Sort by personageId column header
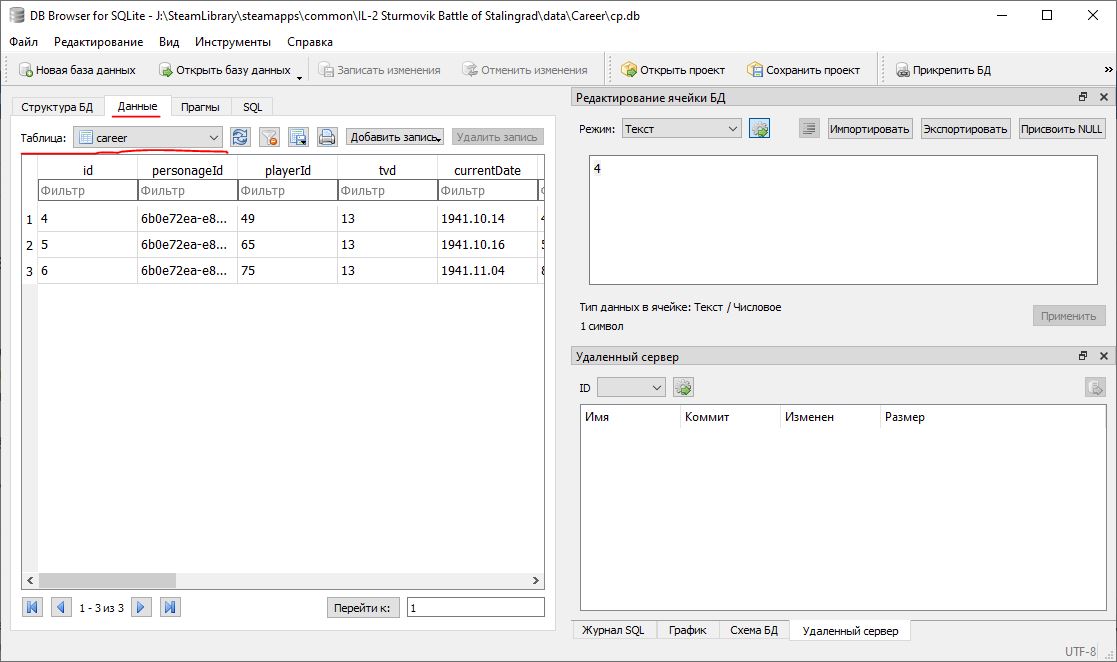This screenshot has height=662, width=1117. pos(187,170)
